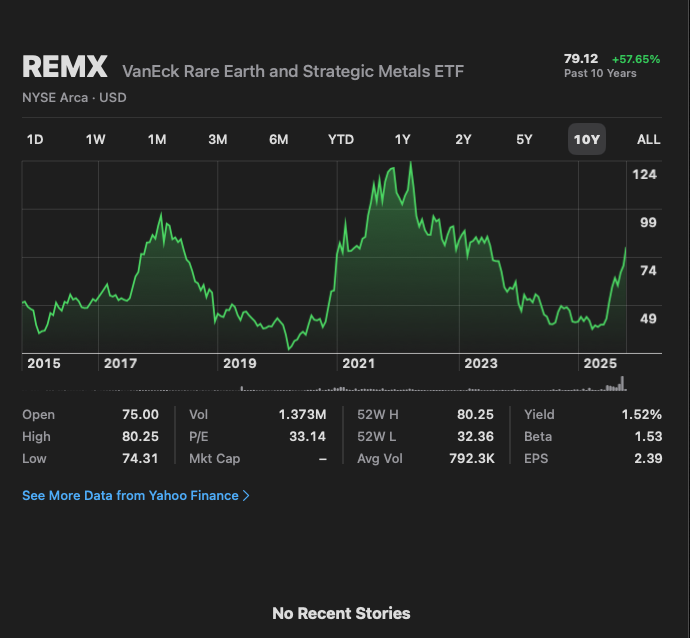Screen dimensions: 690x638
Task: Click the 49 price axis label
Action: 648,318
